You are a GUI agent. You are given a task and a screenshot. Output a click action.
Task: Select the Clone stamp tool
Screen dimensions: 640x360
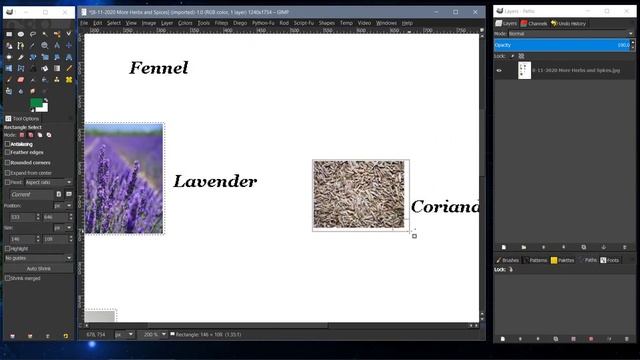(57, 80)
